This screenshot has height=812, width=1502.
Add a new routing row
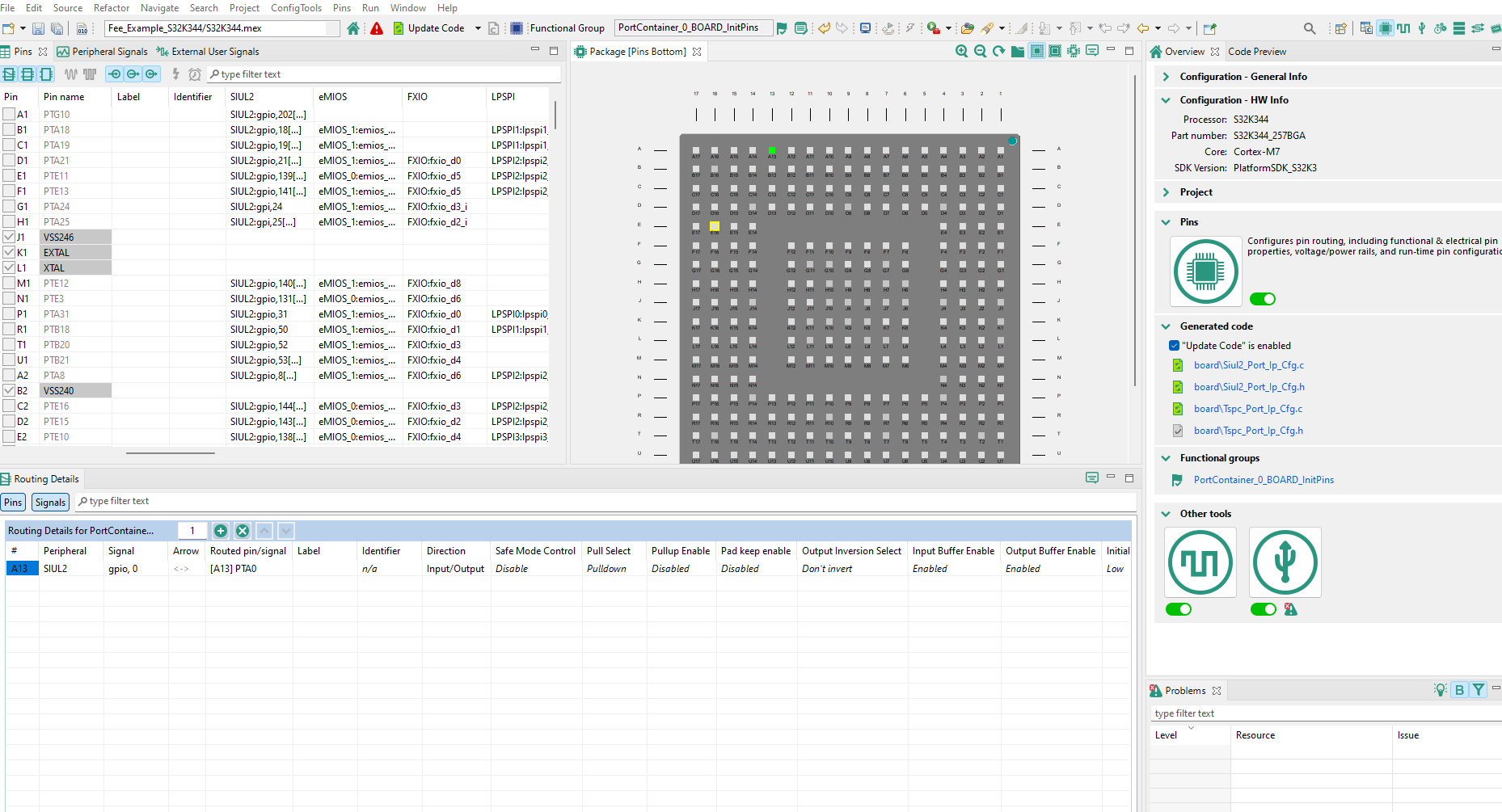pyautogui.click(x=221, y=531)
